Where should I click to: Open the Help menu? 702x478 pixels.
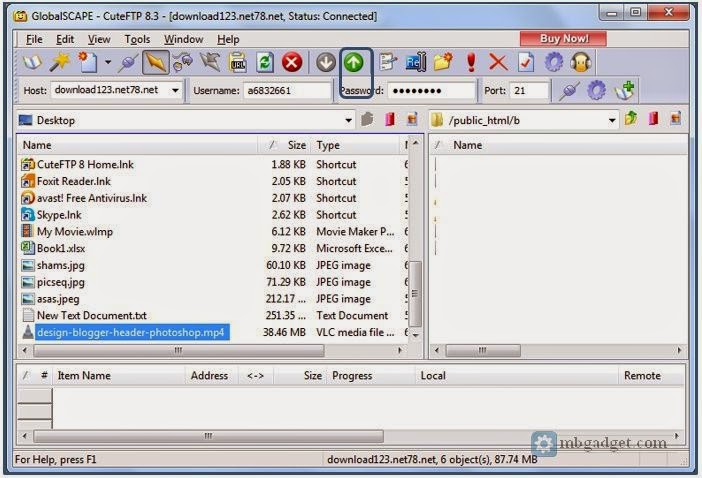click(x=228, y=39)
